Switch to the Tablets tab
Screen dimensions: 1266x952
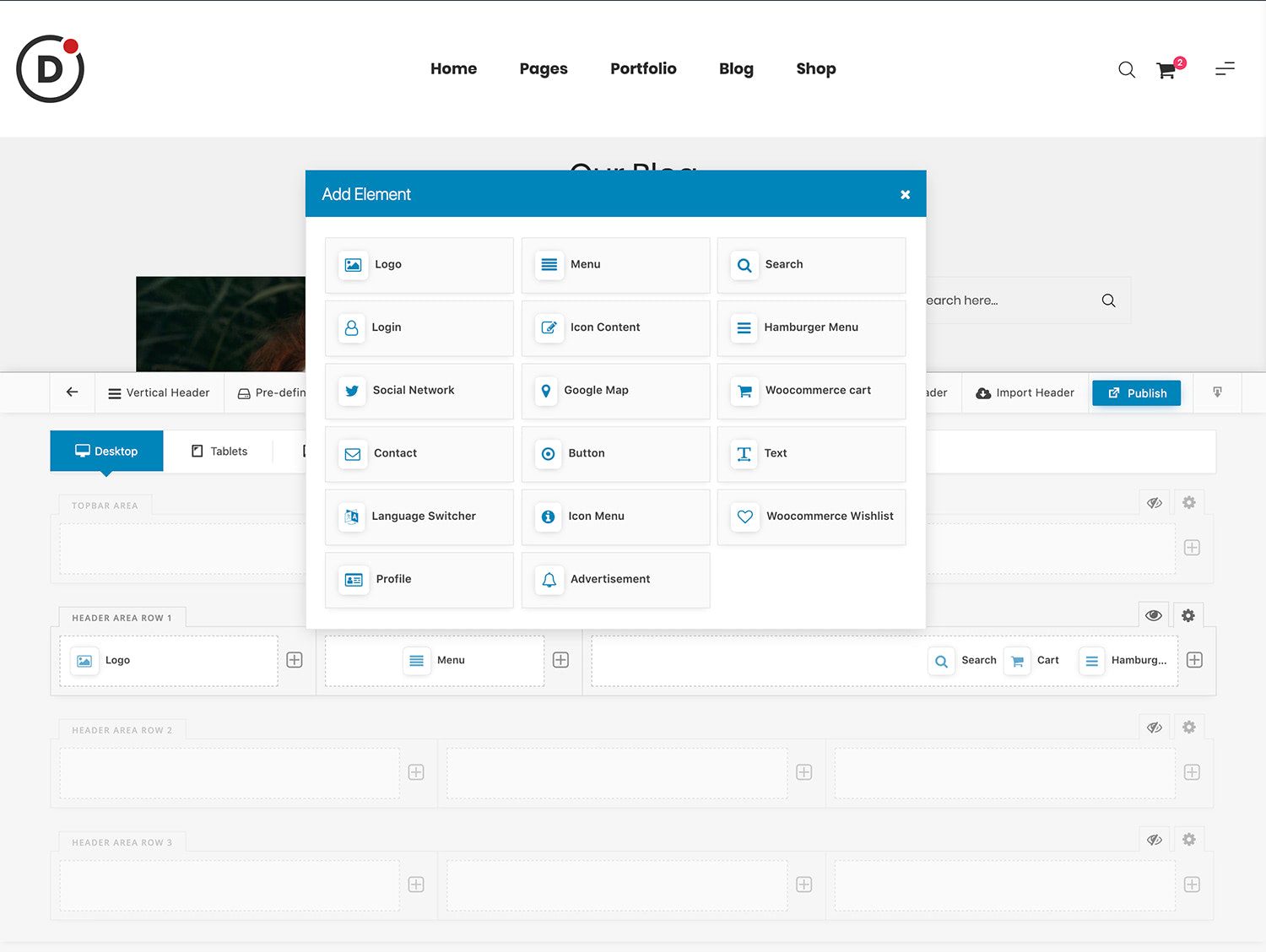219,452
